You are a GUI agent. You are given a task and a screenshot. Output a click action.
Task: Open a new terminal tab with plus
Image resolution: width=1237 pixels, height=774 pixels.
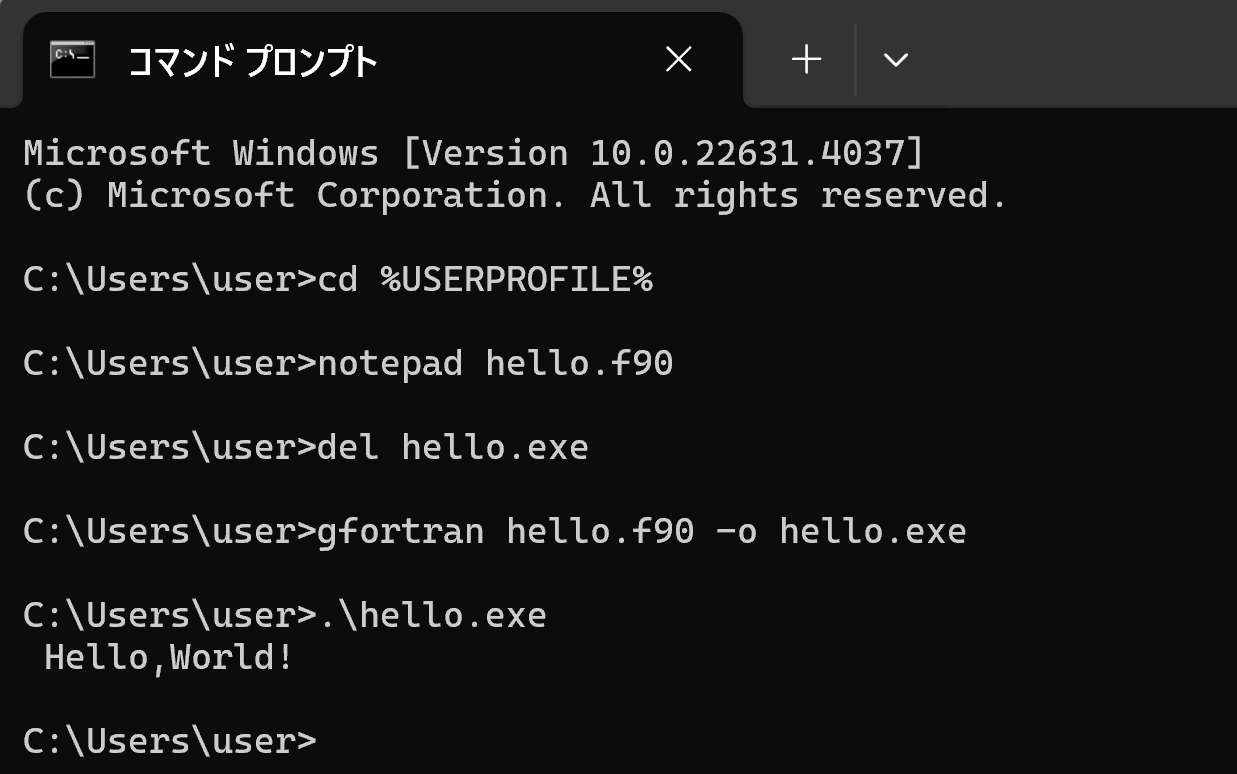tap(806, 60)
